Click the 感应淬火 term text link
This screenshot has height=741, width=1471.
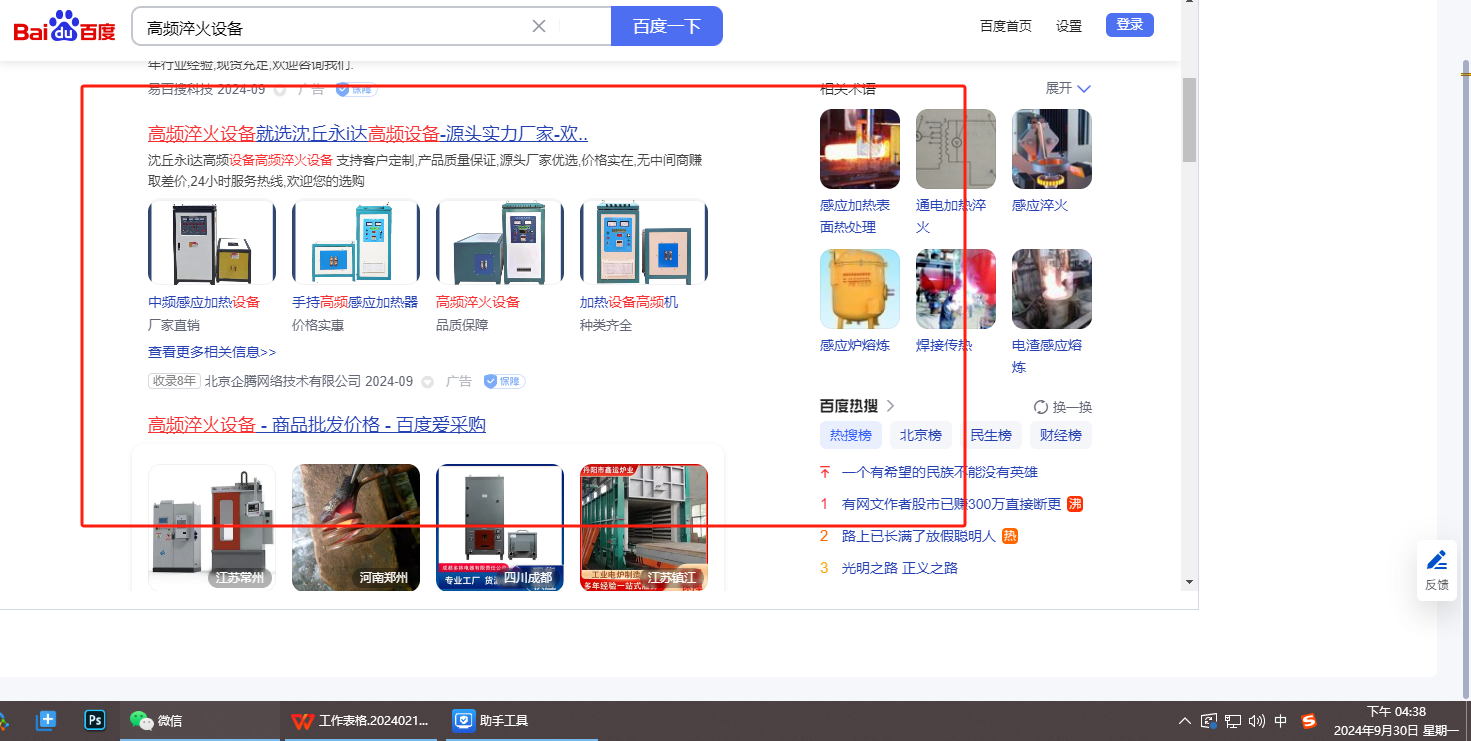1040,205
